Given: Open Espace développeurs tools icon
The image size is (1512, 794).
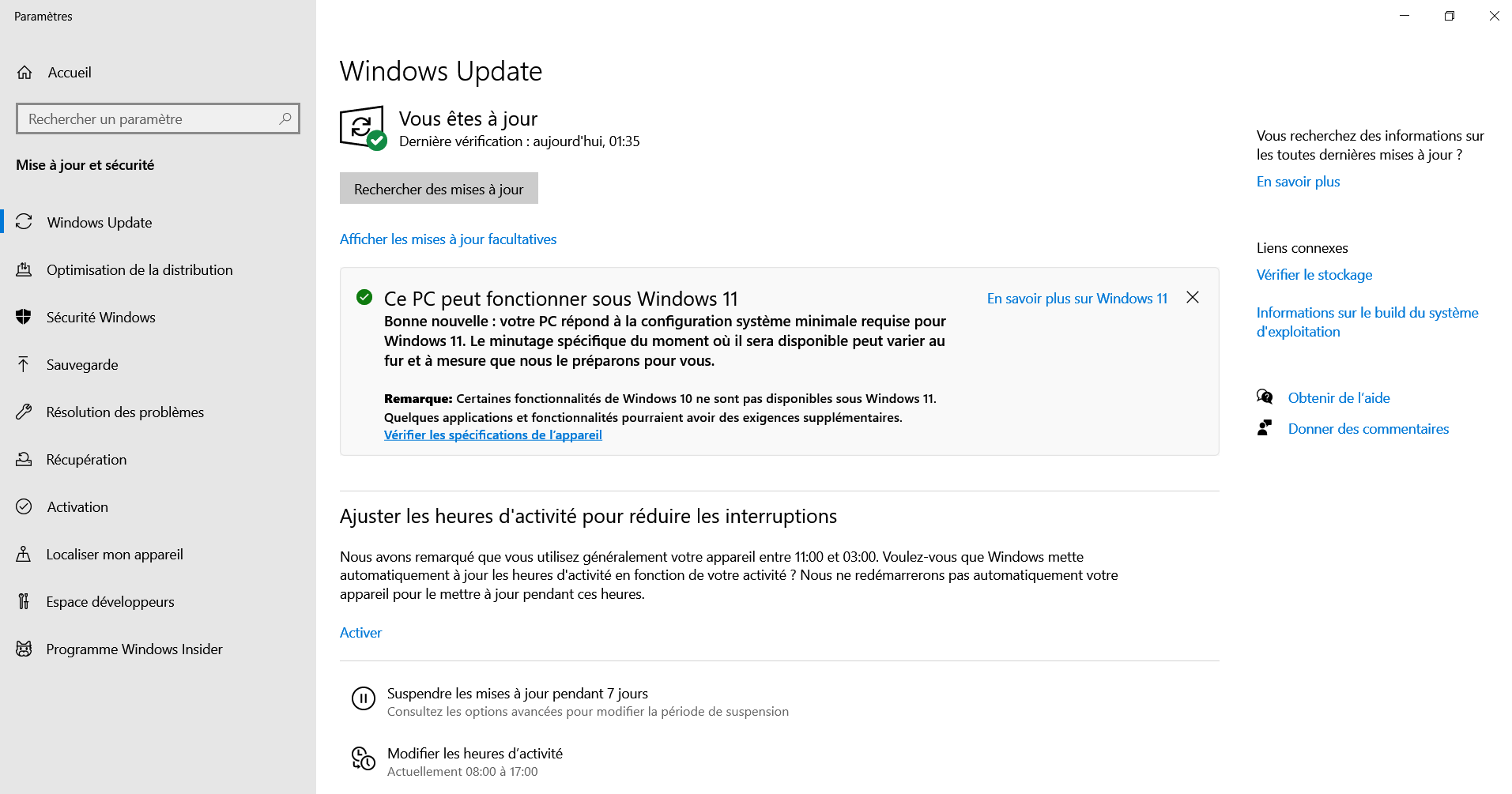Looking at the screenshot, I should (24, 602).
